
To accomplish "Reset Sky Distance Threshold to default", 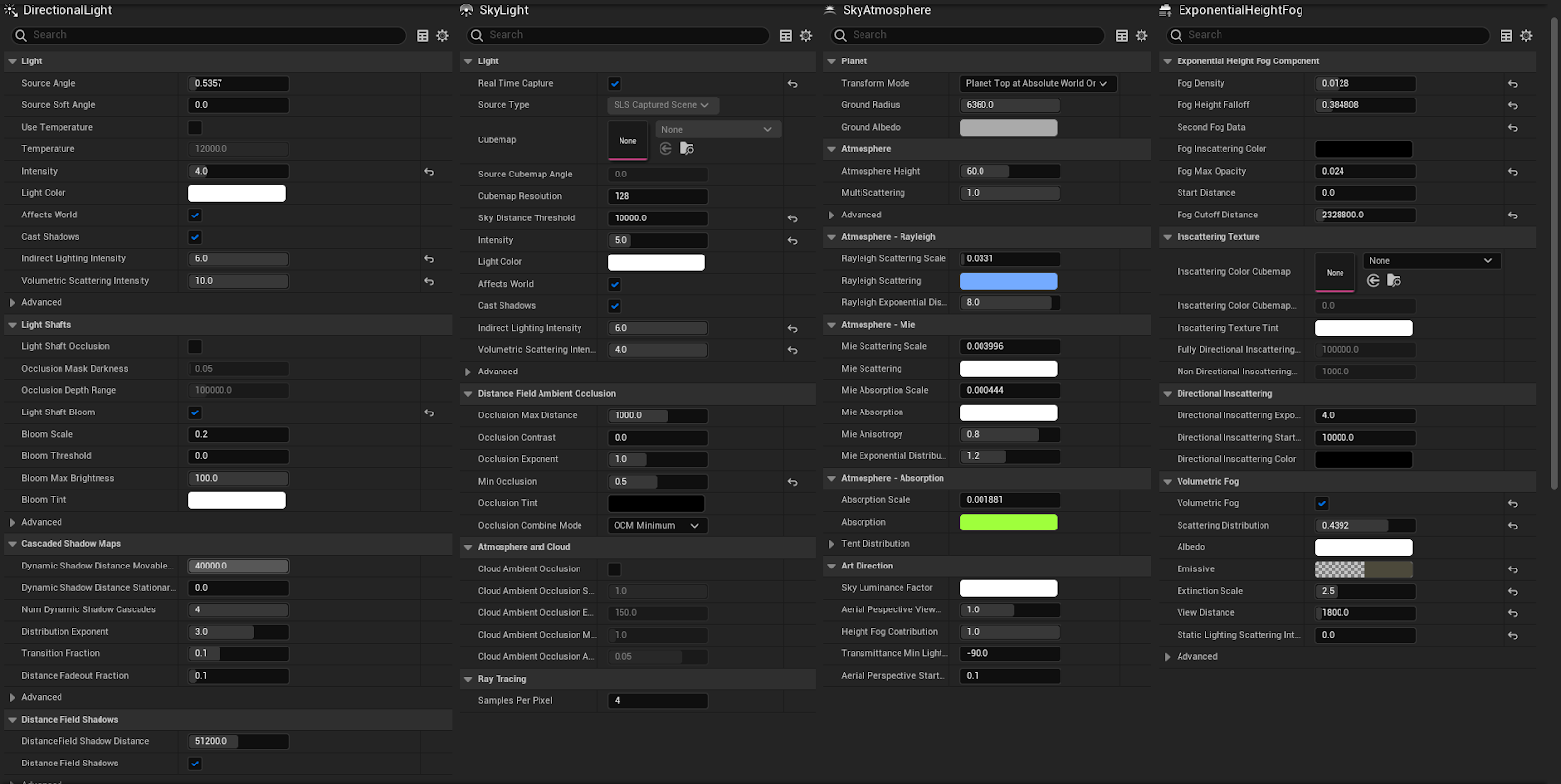I will point(792,218).
